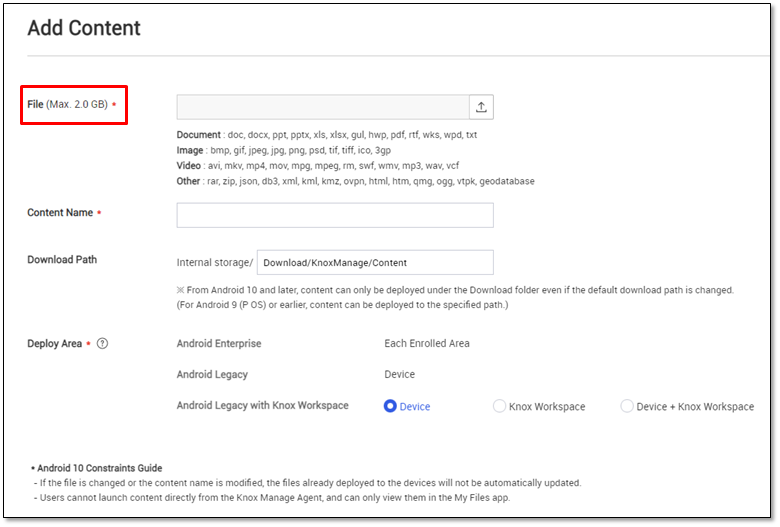The height and width of the screenshot is (527, 780).
Task: Click the File path input field
Action: click(323, 107)
